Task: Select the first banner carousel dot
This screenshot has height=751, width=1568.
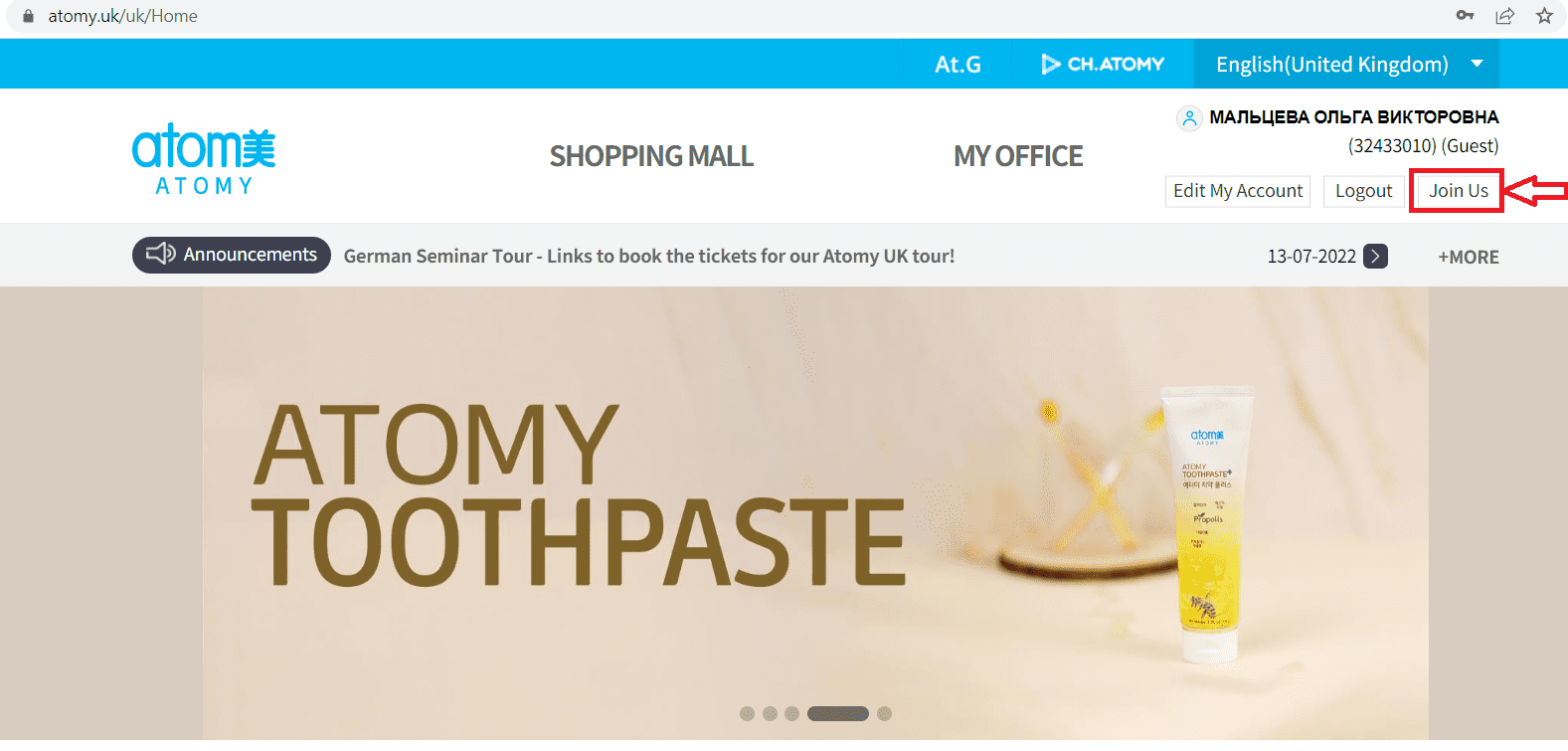Action: [748, 713]
